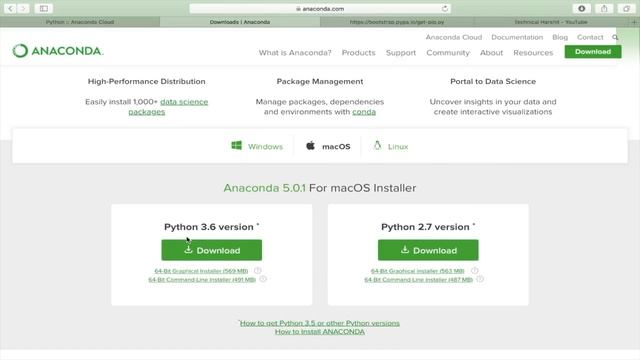Screen dimensions: 640x360
Task: Open the Contact link
Action: [x=590, y=37]
